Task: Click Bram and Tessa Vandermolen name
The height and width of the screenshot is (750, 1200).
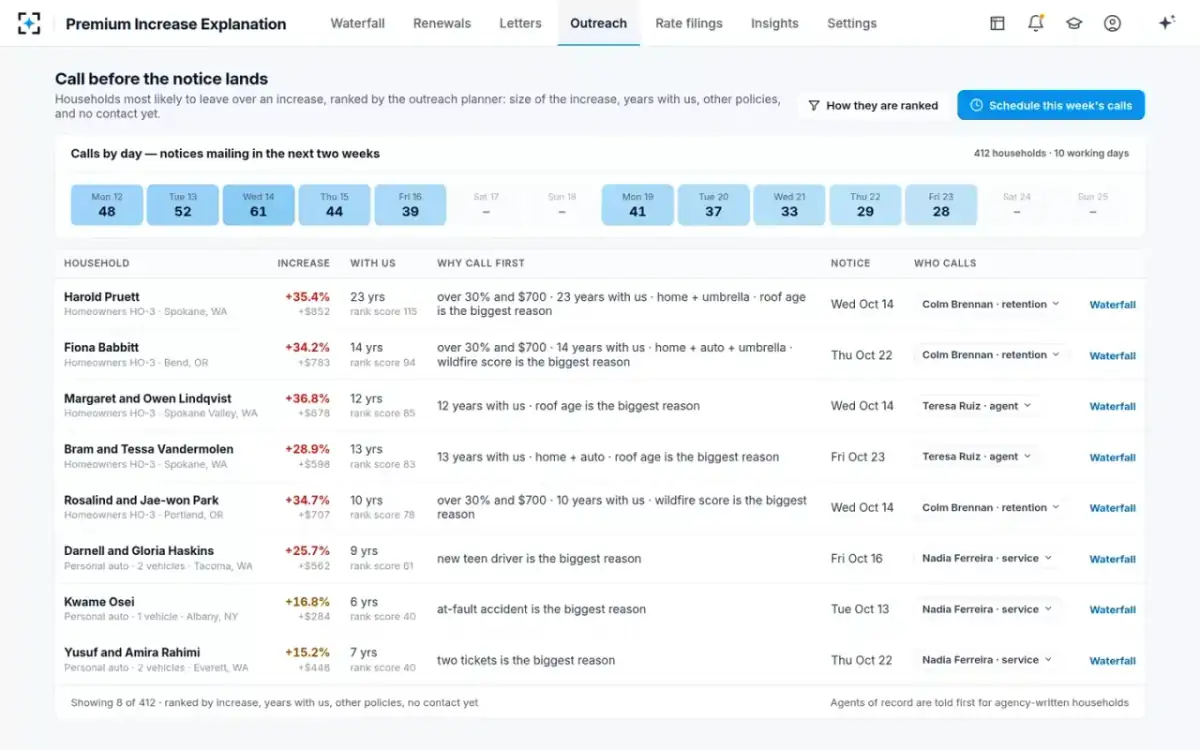Action: click(149, 450)
